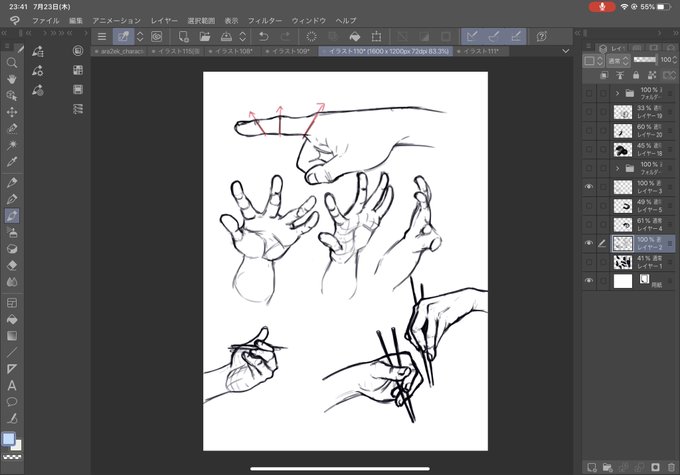Open the 通常 blending mode dropdown
This screenshot has width=680, height=475.
point(618,61)
